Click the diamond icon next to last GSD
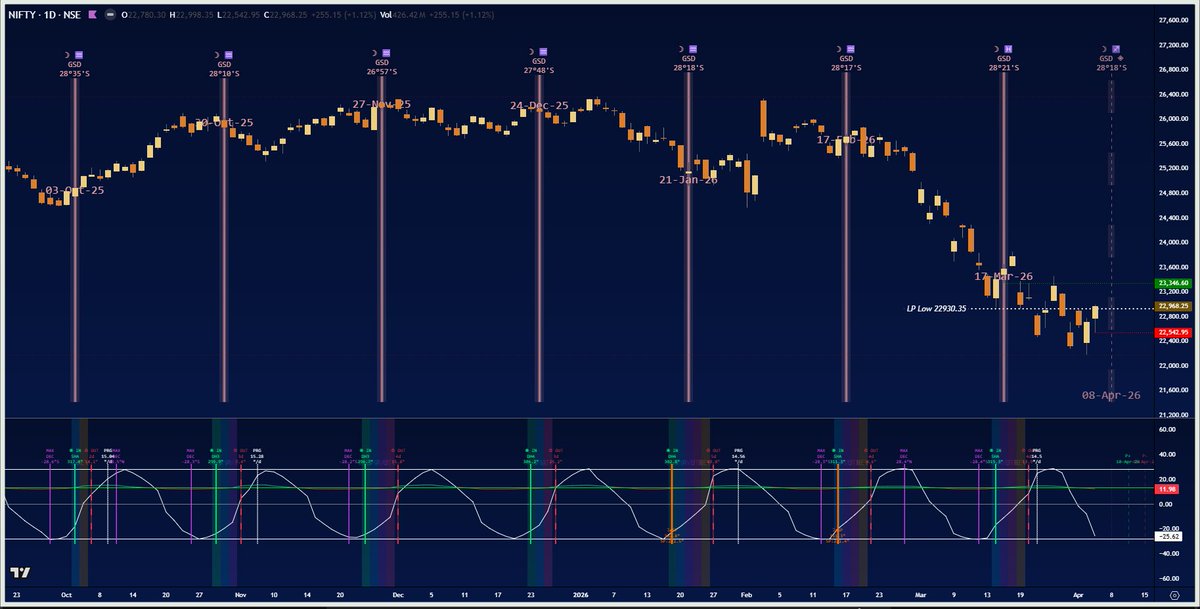The width and height of the screenshot is (1200, 609). 1122,58
